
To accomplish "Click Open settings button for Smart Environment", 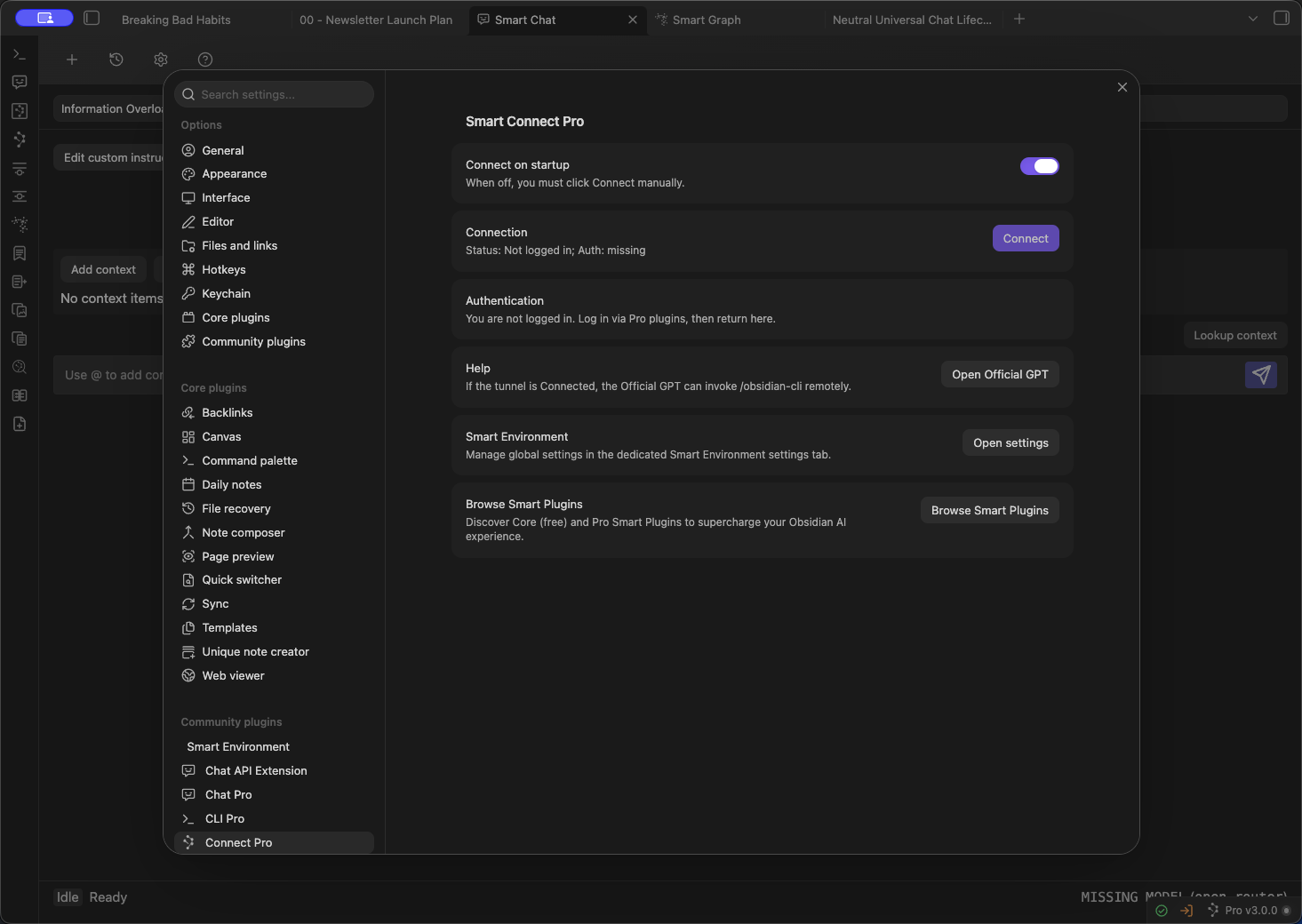I will 1010,442.
